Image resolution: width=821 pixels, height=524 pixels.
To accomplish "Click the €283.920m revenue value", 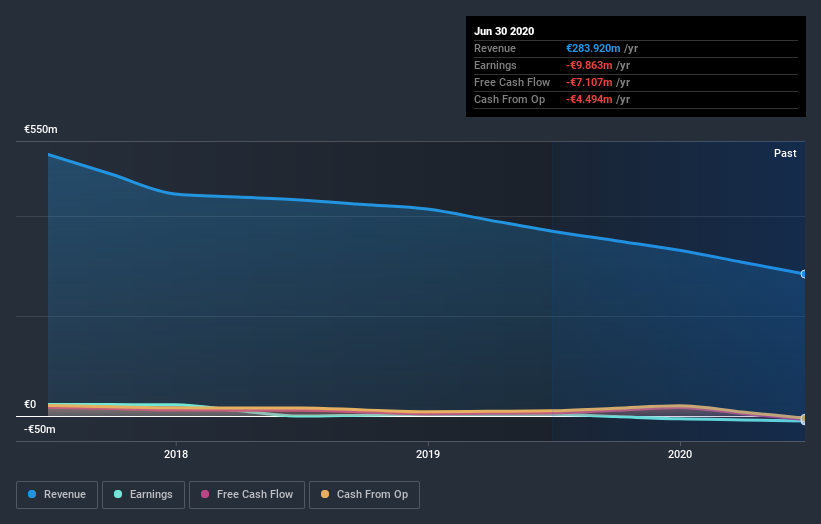I will pos(593,48).
